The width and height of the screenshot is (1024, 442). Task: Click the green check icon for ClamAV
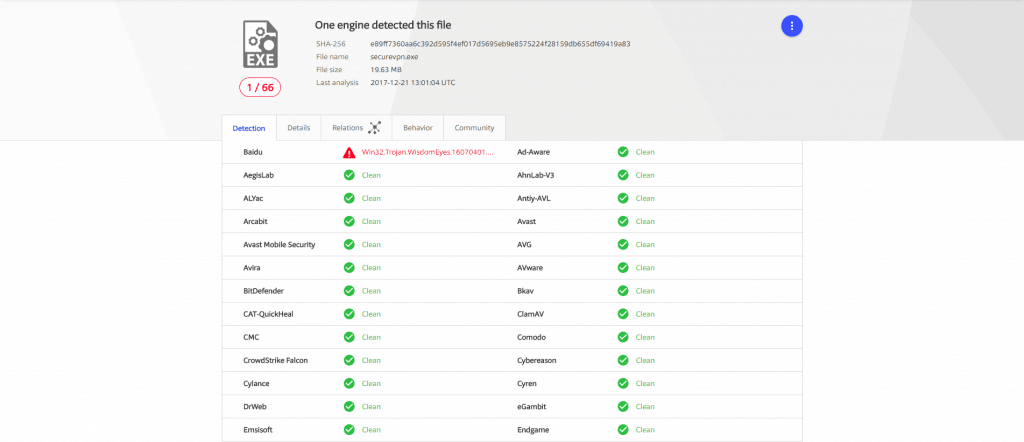click(x=623, y=314)
